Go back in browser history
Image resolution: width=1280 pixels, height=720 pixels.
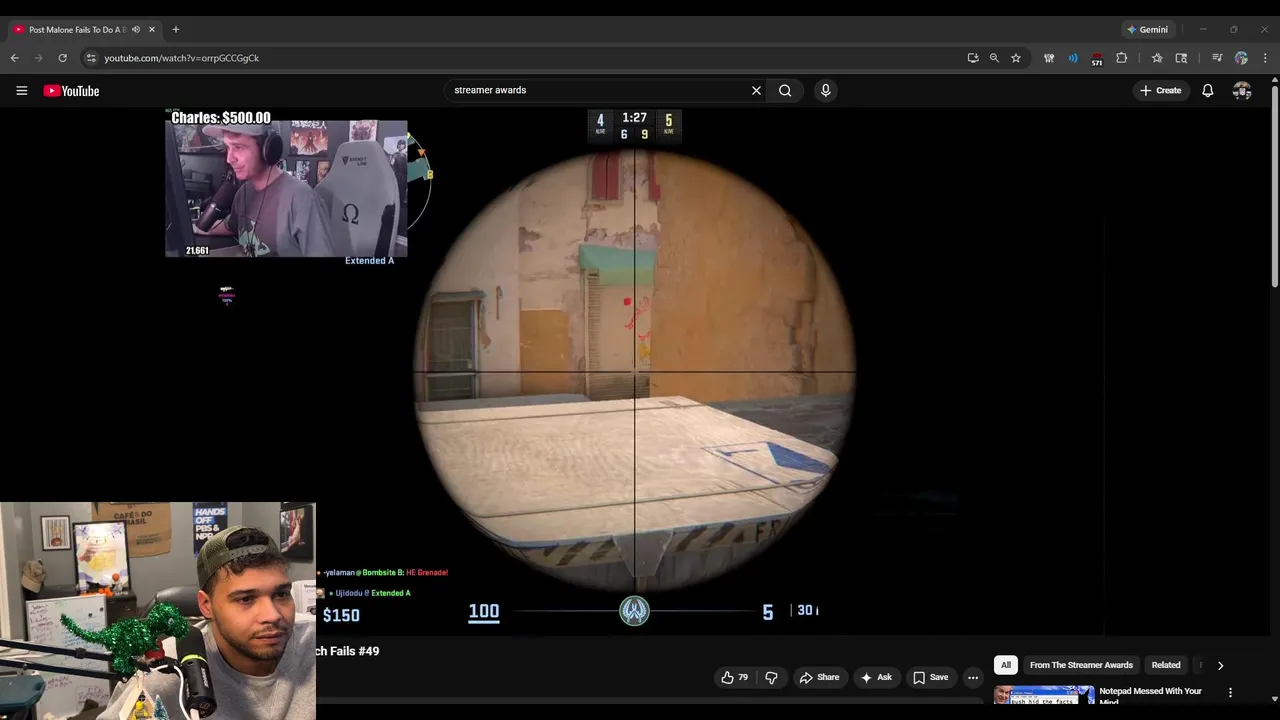click(15, 58)
